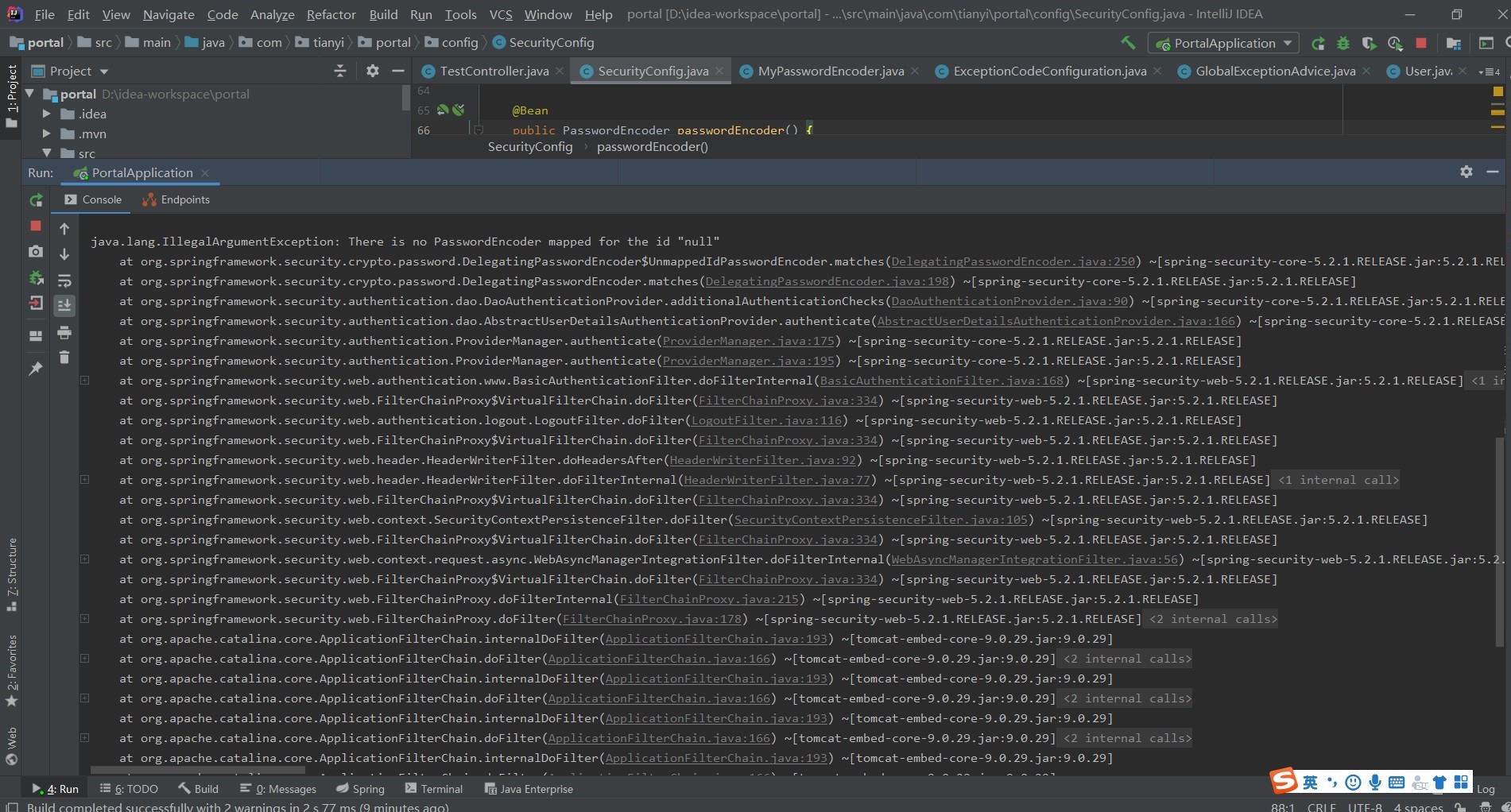Print console output icon

tap(64, 332)
